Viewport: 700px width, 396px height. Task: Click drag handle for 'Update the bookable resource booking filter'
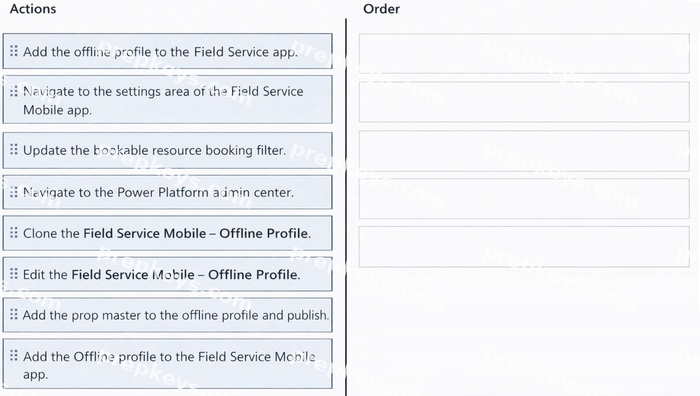pos(14,149)
